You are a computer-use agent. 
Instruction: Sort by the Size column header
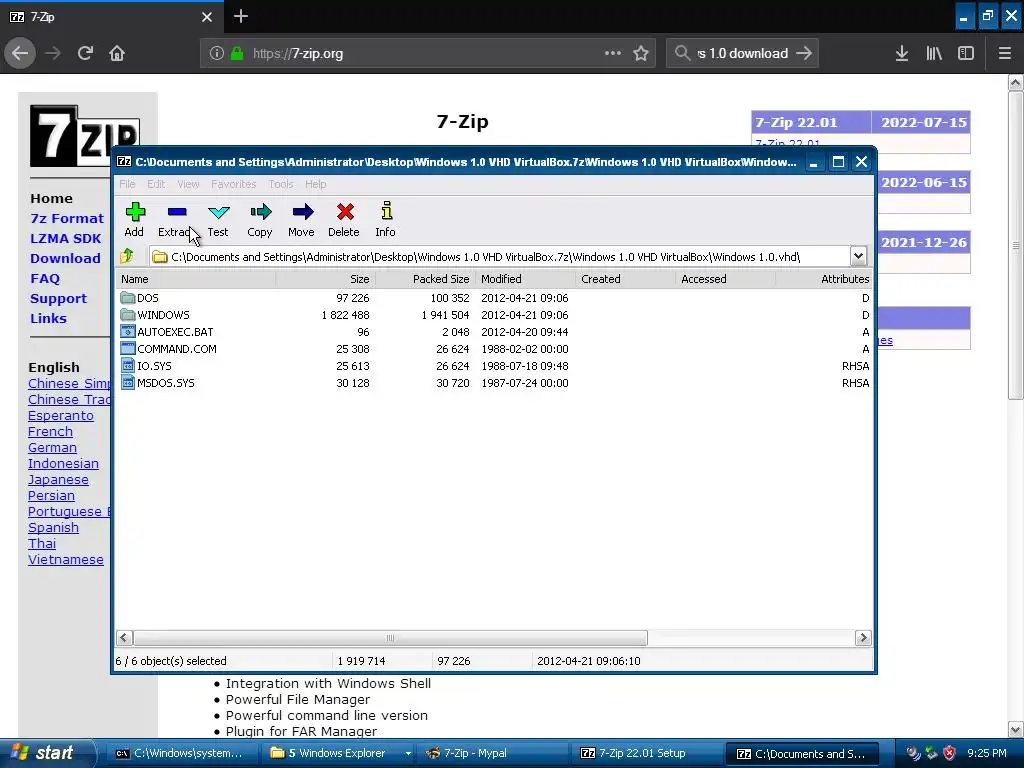325,279
